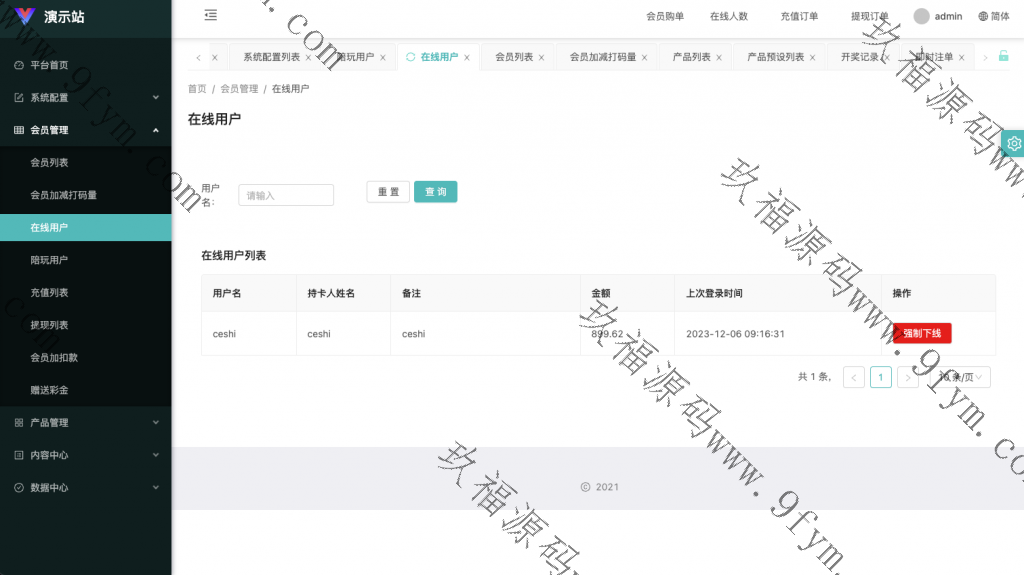Click the 查询 search button
1024x575 pixels.
click(x=435, y=192)
